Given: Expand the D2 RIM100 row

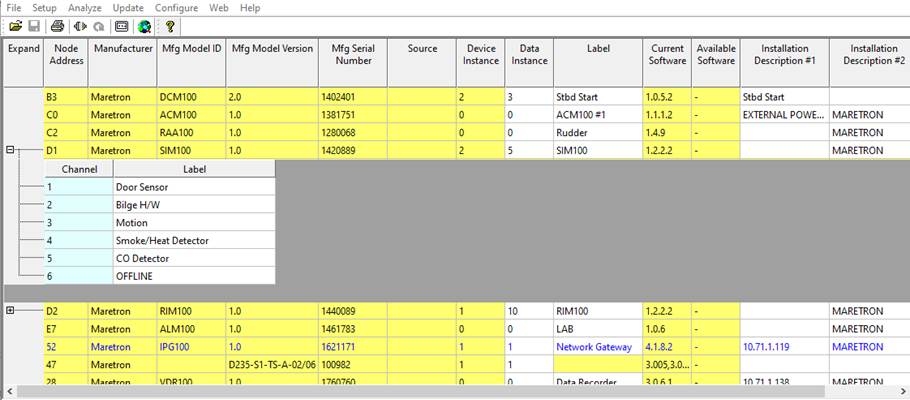Looking at the screenshot, I should [11, 310].
